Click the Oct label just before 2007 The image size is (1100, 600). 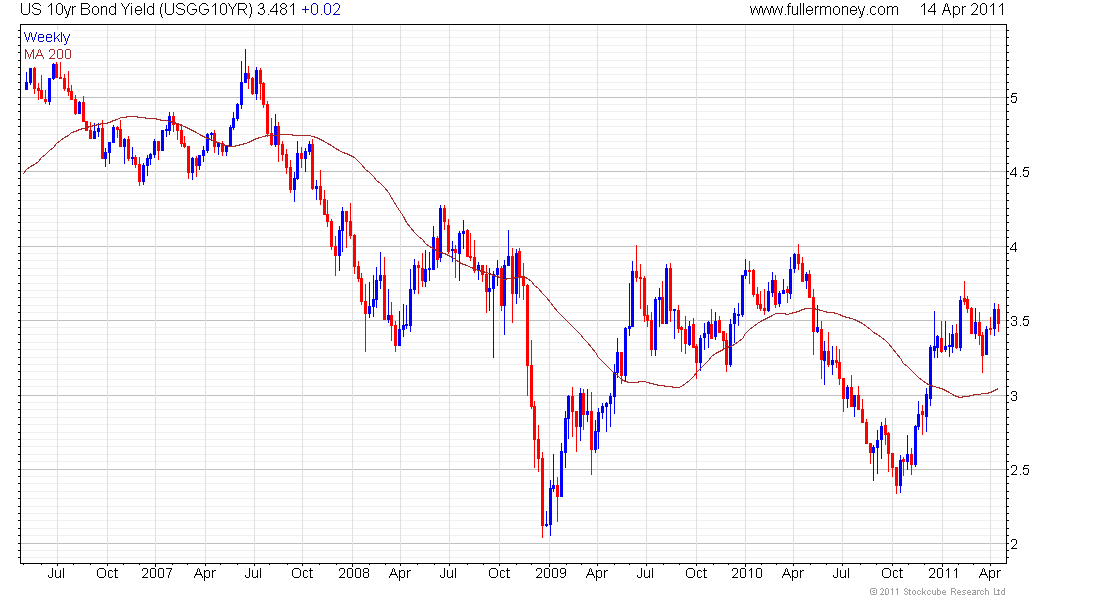107,573
